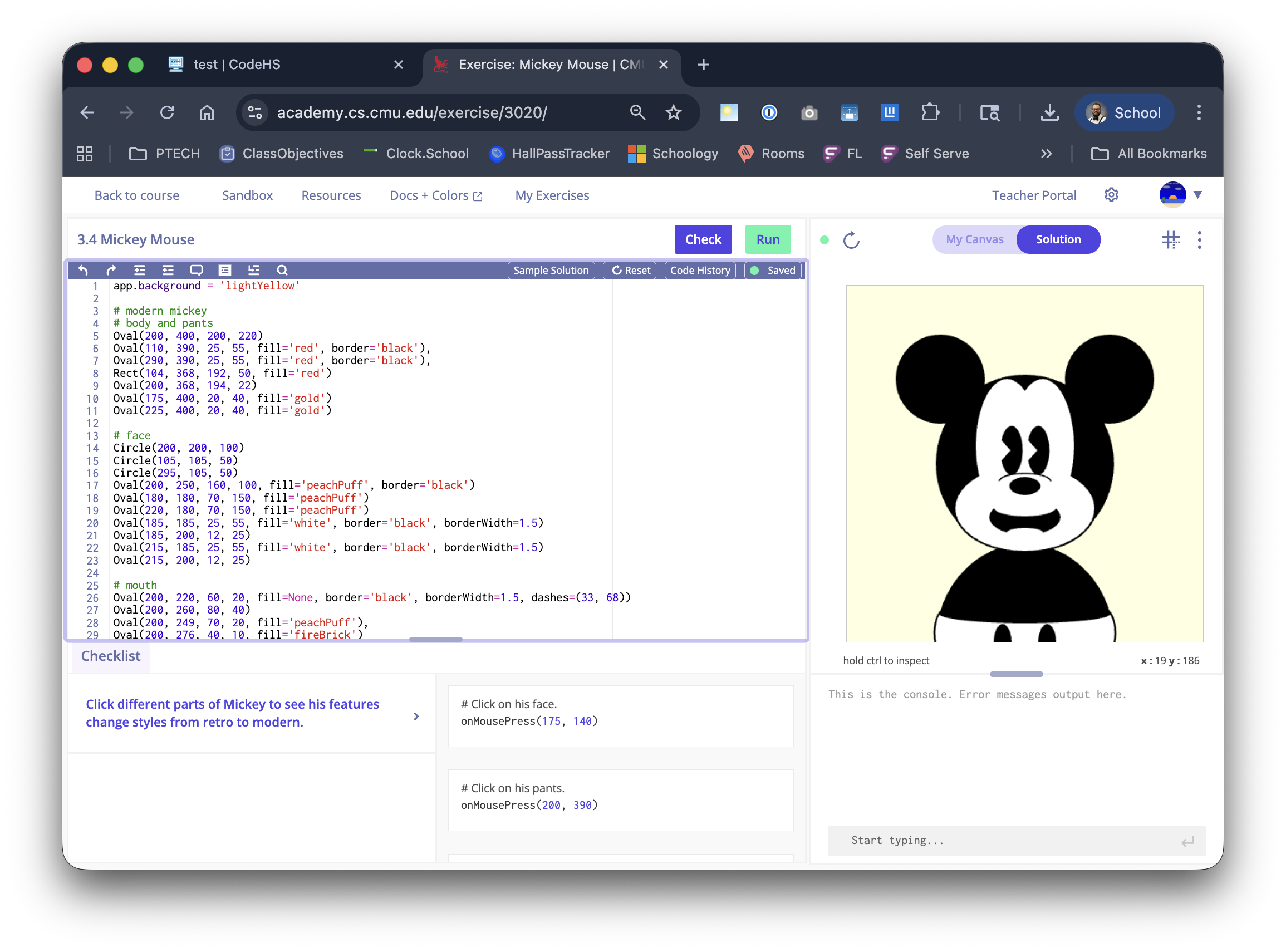Click the 'Click on his pants' test case
Viewport: 1286px width, 952px height.
tap(621, 800)
